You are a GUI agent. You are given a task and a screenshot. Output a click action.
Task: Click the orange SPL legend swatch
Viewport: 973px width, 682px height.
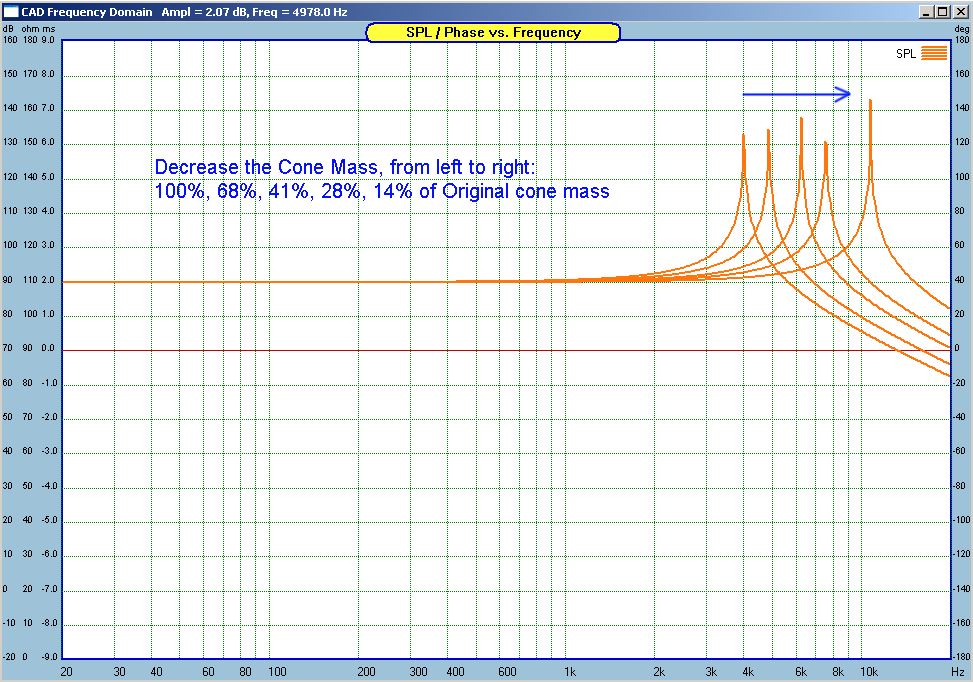pyautogui.click(x=933, y=54)
